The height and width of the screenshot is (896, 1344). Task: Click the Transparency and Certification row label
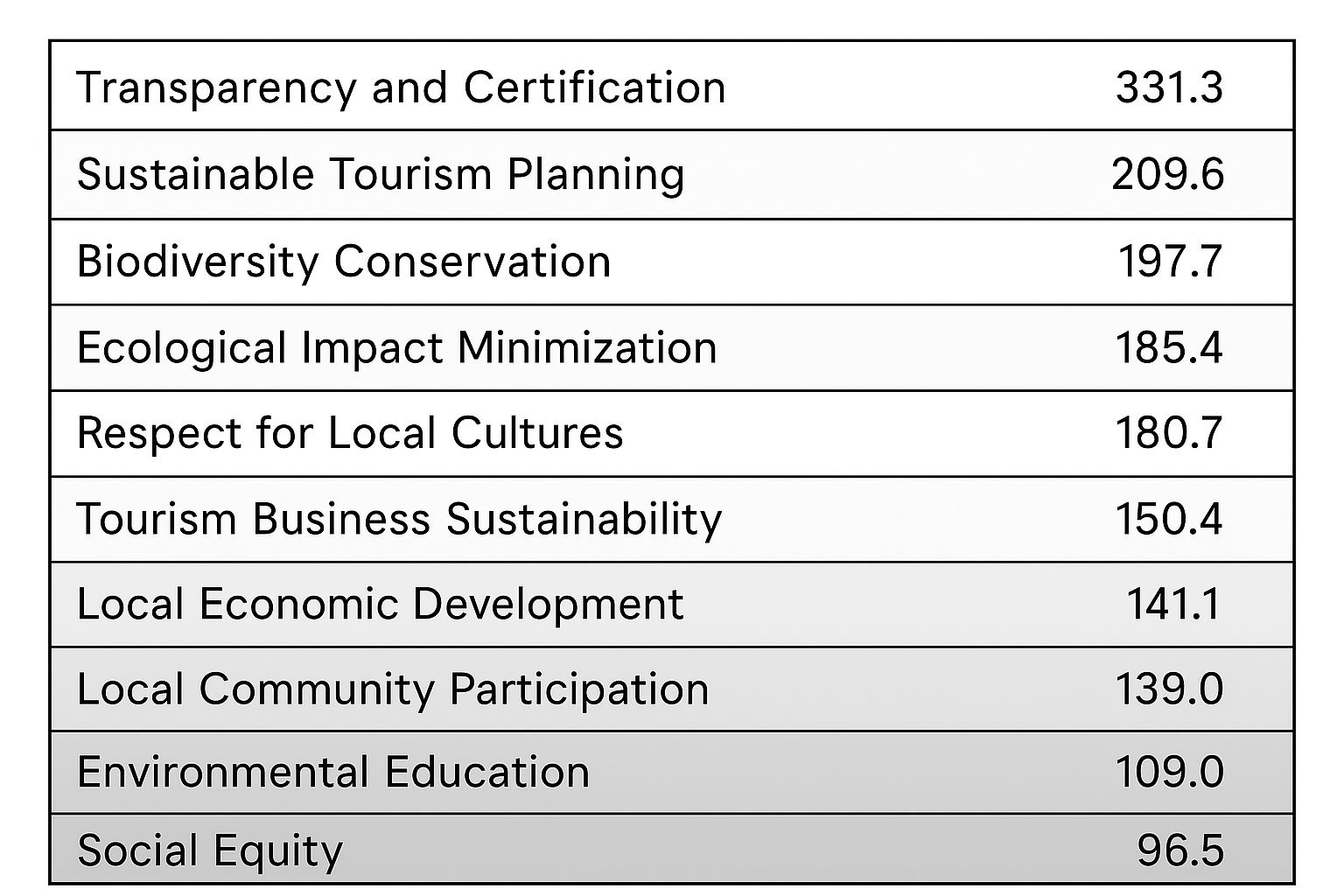pyautogui.click(x=401, y=87)
